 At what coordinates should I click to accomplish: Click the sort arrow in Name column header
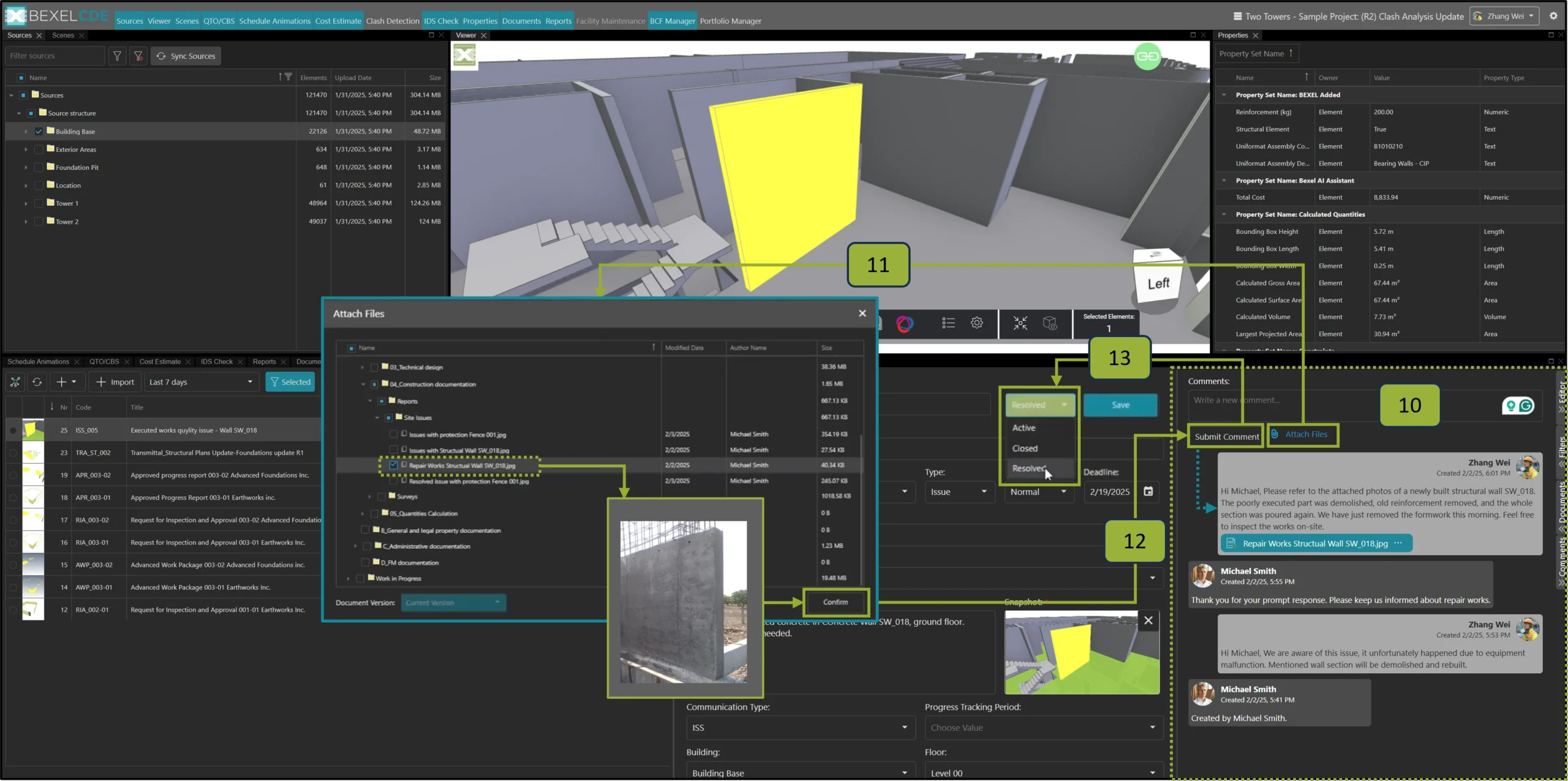tap(281, 77)
